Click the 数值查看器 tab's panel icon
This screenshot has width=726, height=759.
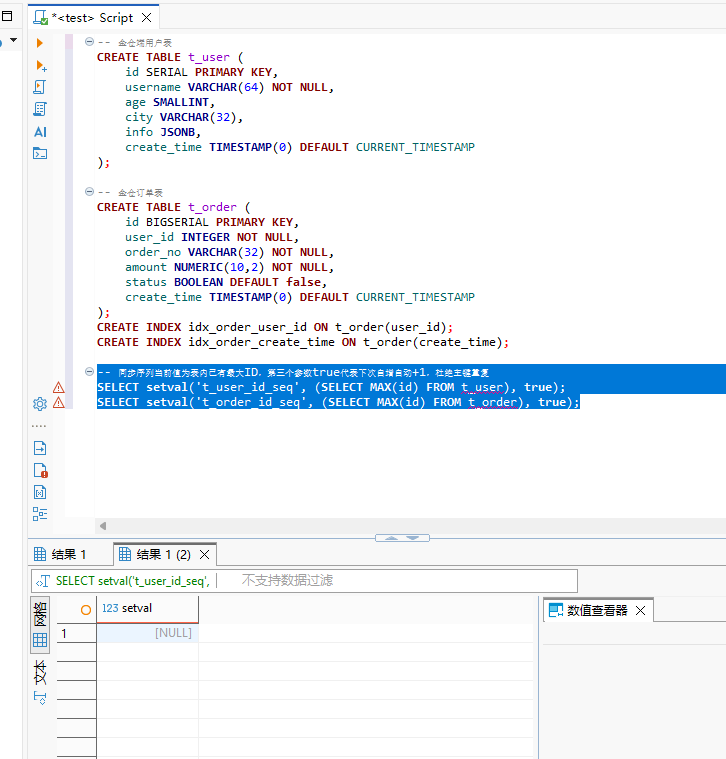click(556, 610)
